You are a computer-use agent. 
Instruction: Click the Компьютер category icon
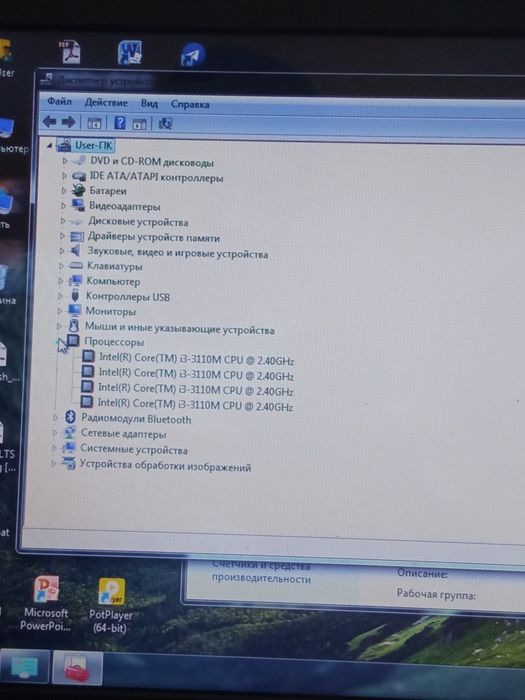[x=75, y=280]
